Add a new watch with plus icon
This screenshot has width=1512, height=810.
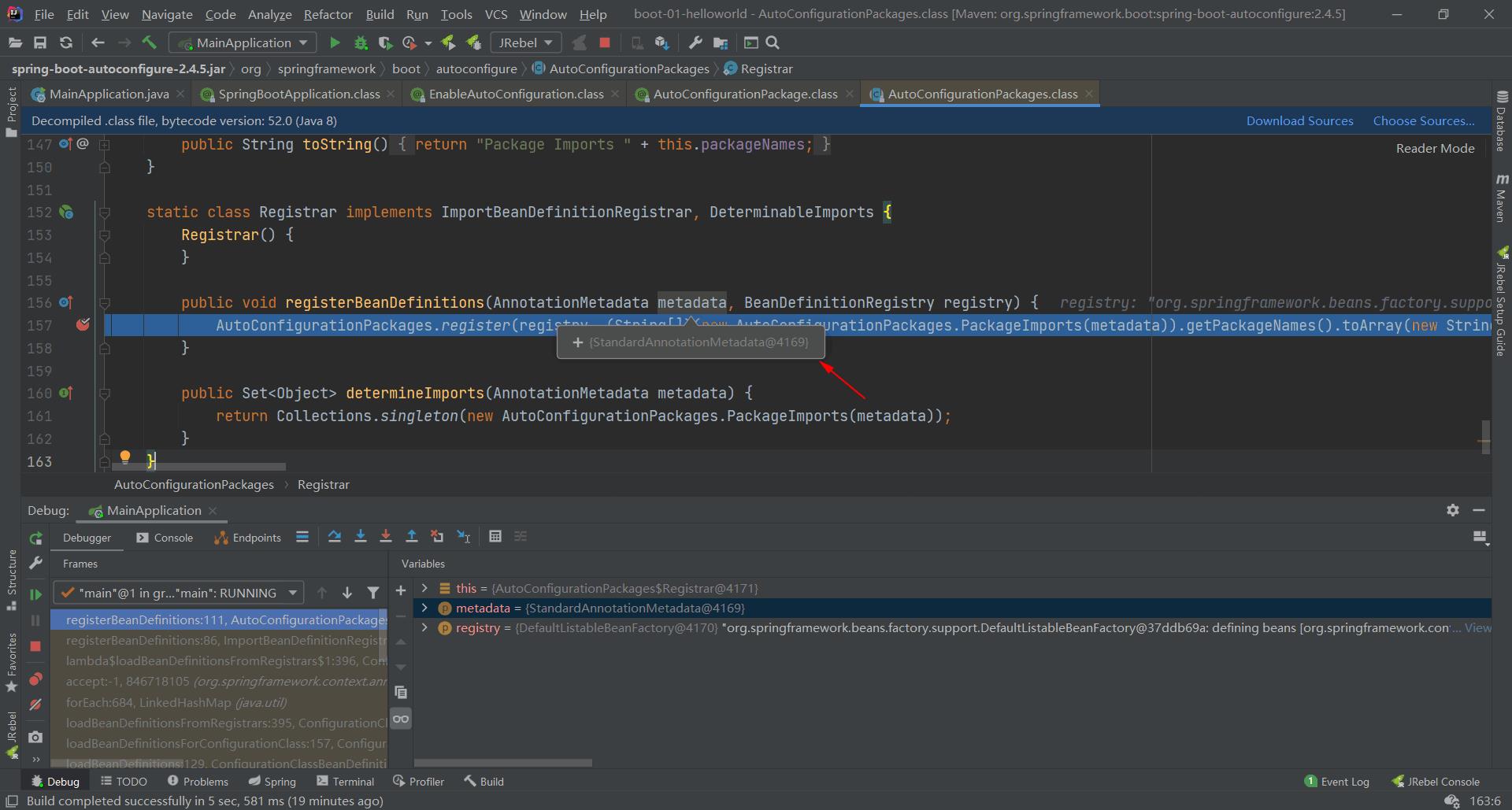pos(400,590)
